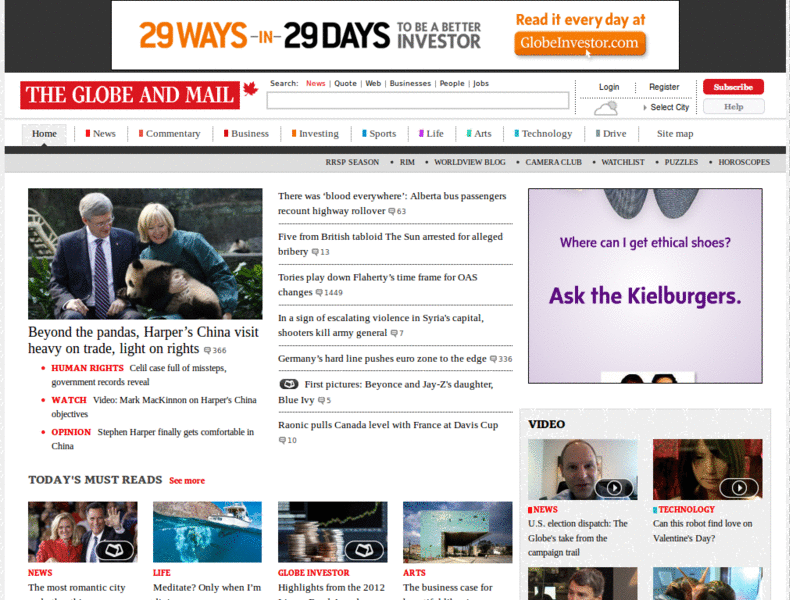Open the CAMERA CLUB link
Screen dimensions: 800x600
coord(554,162)
